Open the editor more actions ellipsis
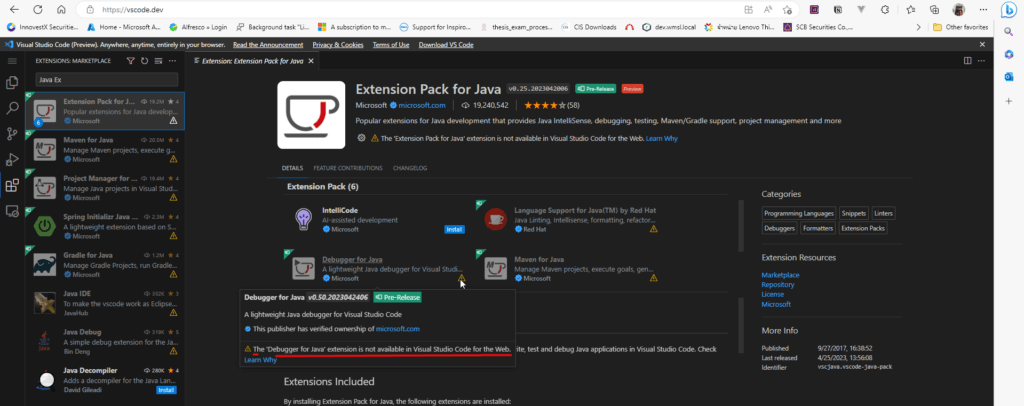 point(981,61)
